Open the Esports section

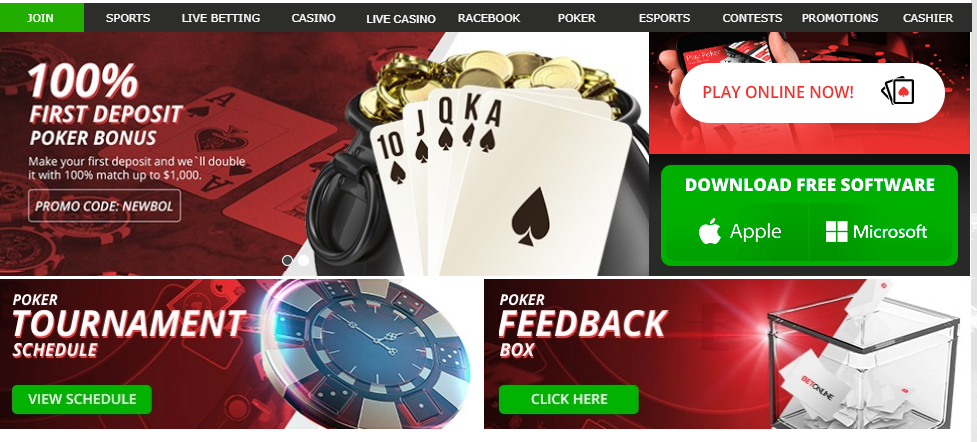click(x=664, y=18)
